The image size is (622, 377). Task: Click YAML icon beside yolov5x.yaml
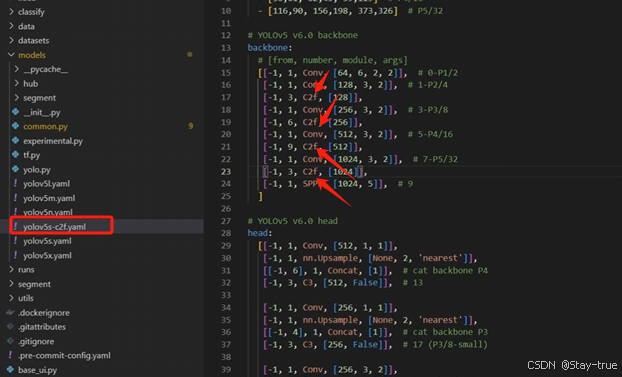pyautogui.click(x=15, y=255)
